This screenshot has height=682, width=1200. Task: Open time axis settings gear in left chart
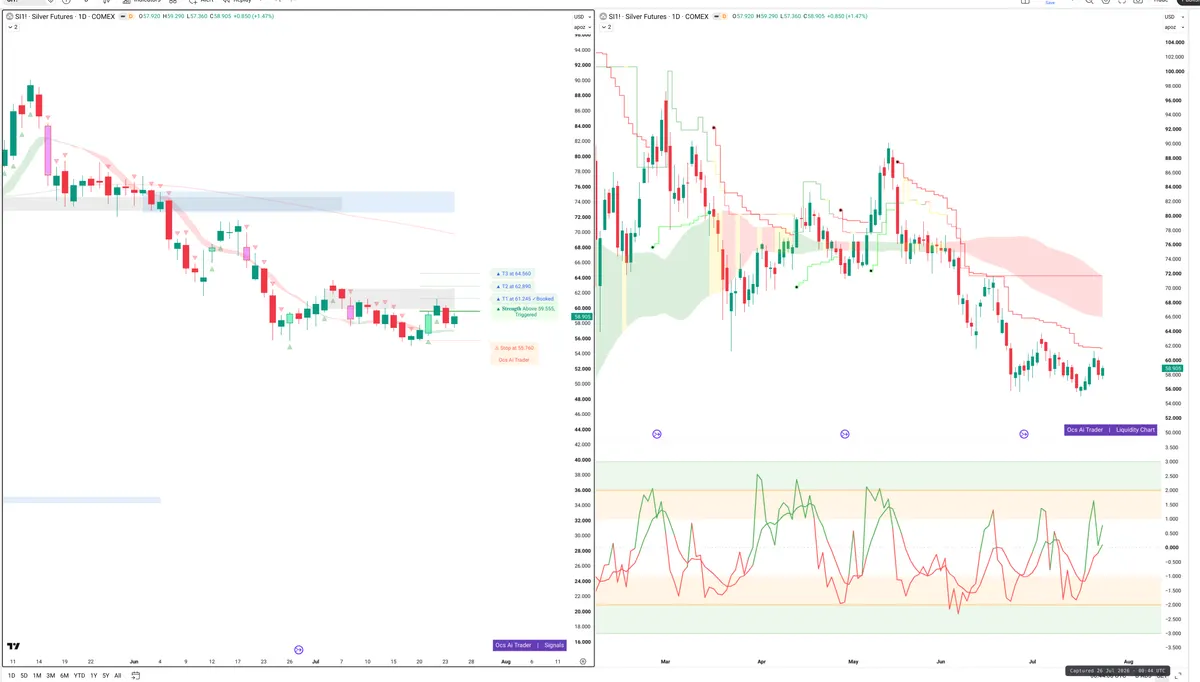tap(582, 661)
